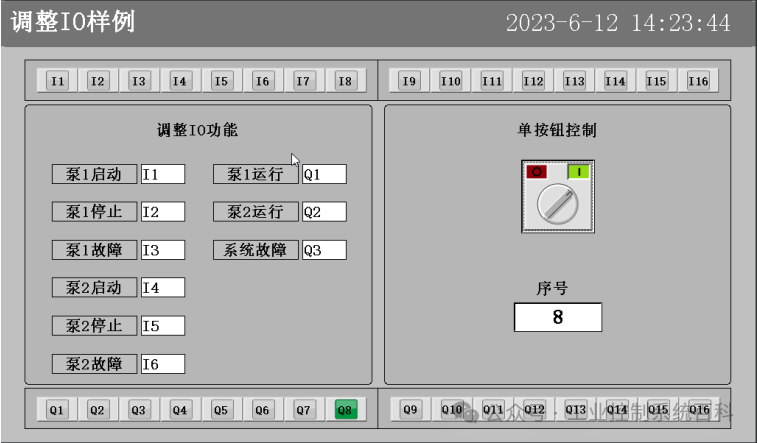Click the 泵1启动 label
This screenshot has width=758, height=443.
pos(94,174)
